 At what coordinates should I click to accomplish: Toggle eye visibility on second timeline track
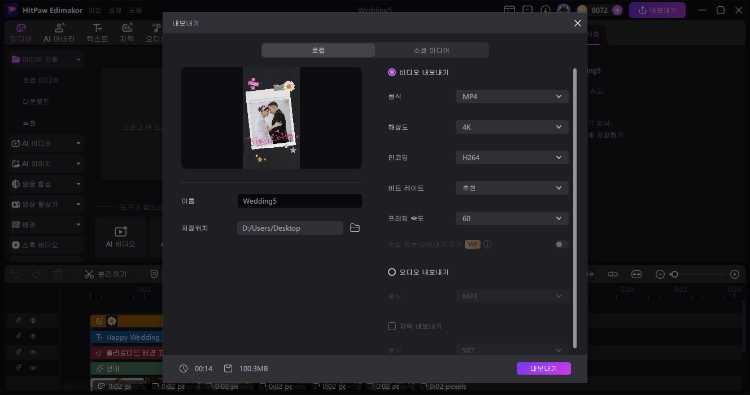(x=33, y=336)
